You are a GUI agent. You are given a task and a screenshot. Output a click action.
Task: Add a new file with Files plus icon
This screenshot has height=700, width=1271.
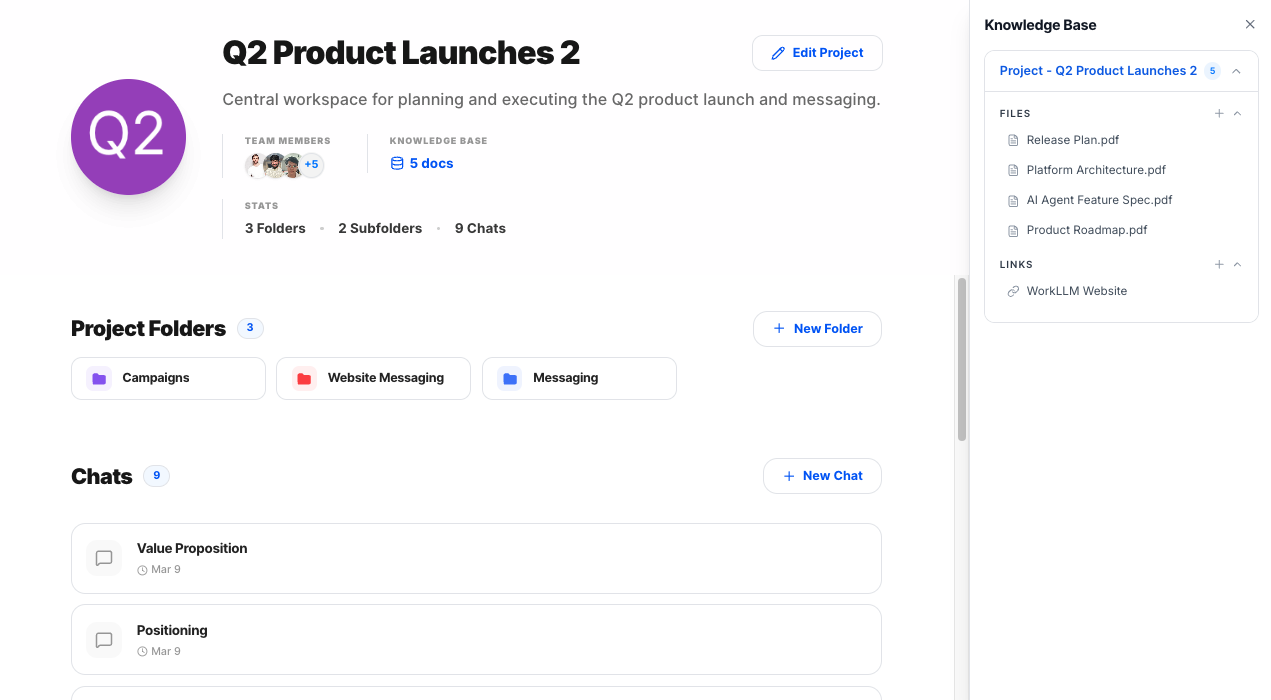coord(1219,114)
